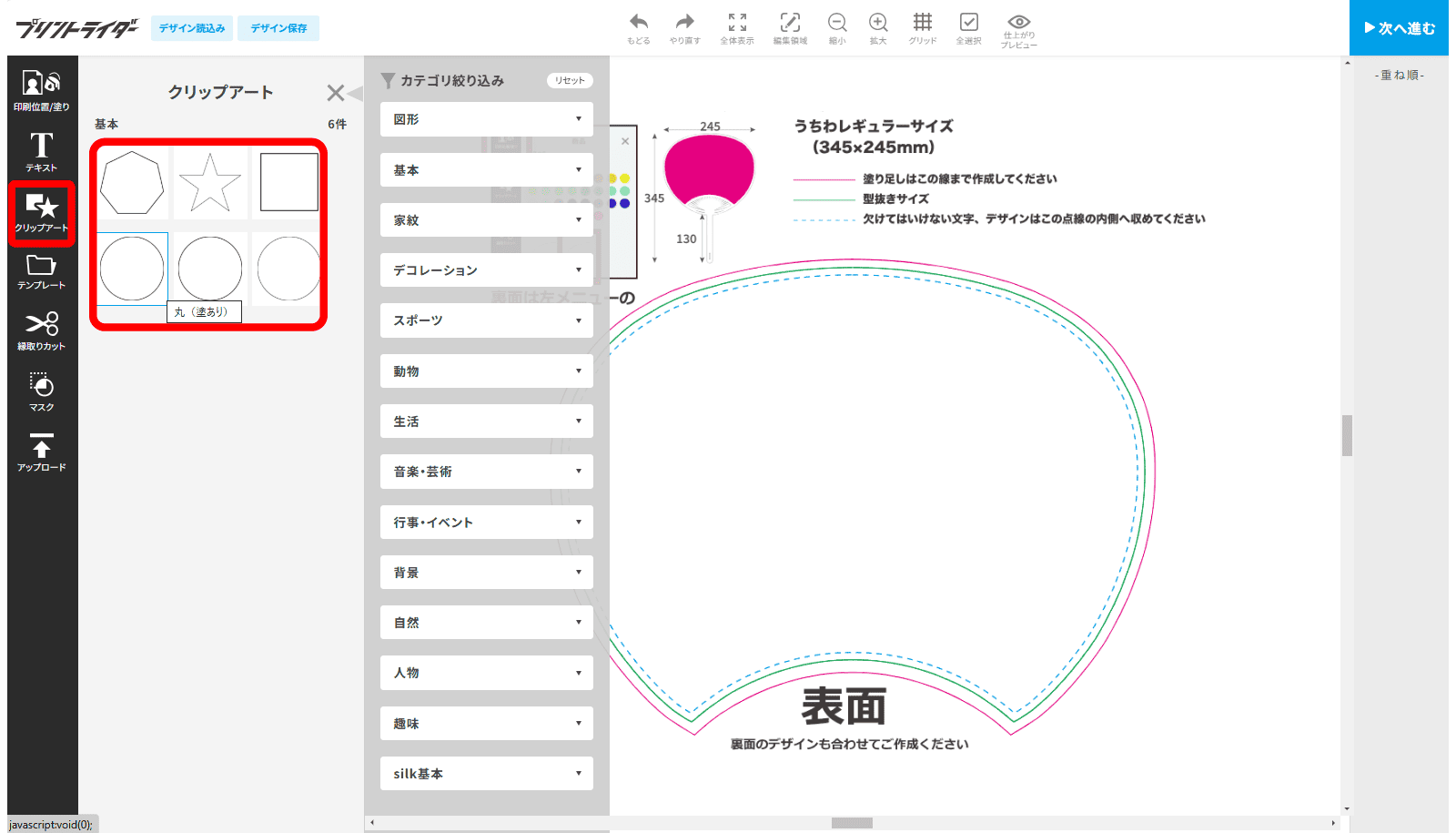Expand the 図形 category dropdown
The width and height of the screenshot is (1456, 833).
point(487,119)
